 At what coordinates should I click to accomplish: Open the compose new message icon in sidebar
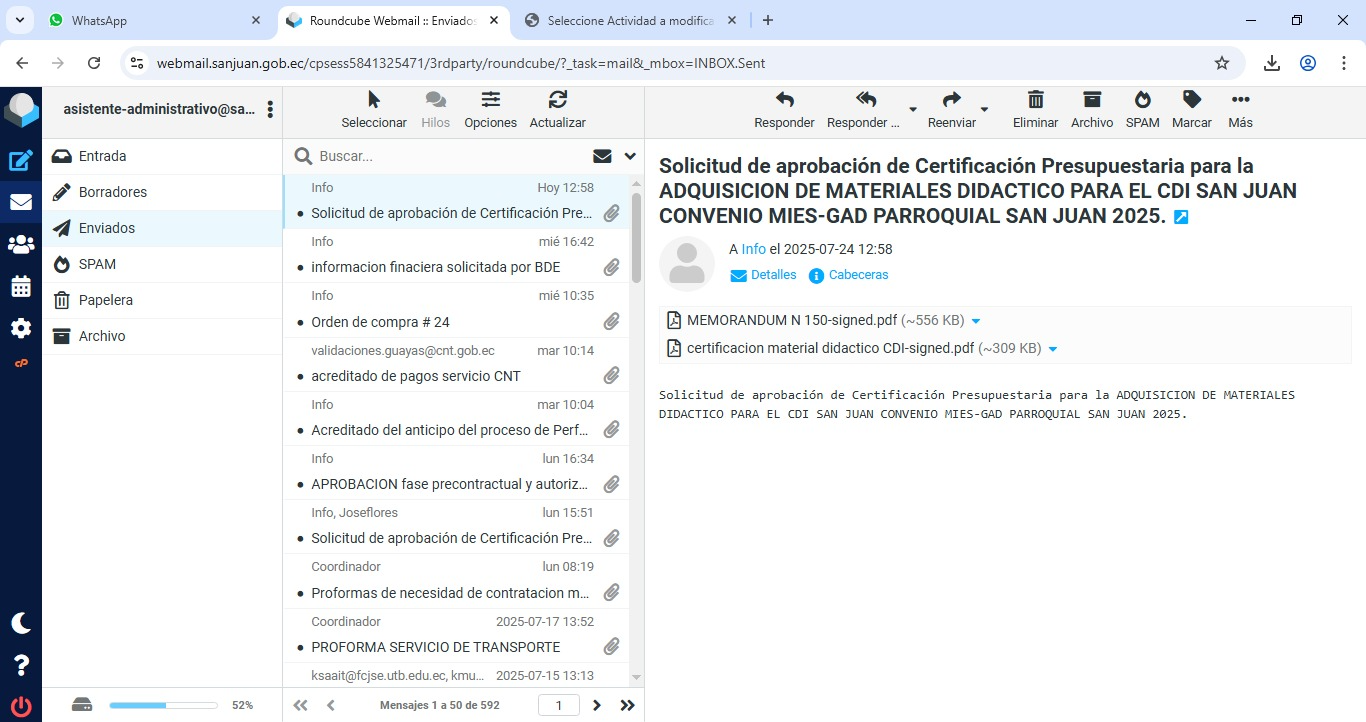point(21,160)
